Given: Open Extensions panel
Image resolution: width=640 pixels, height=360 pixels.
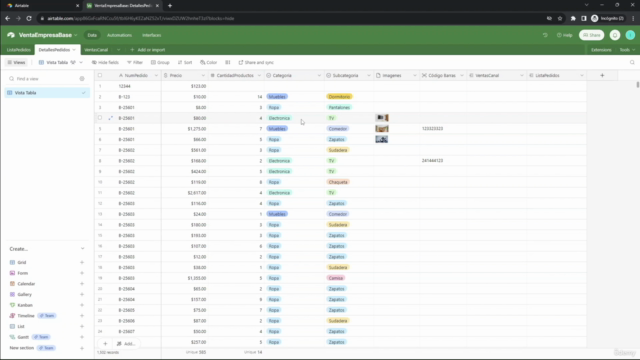Looking at the screenshot, I should [601, 50].
